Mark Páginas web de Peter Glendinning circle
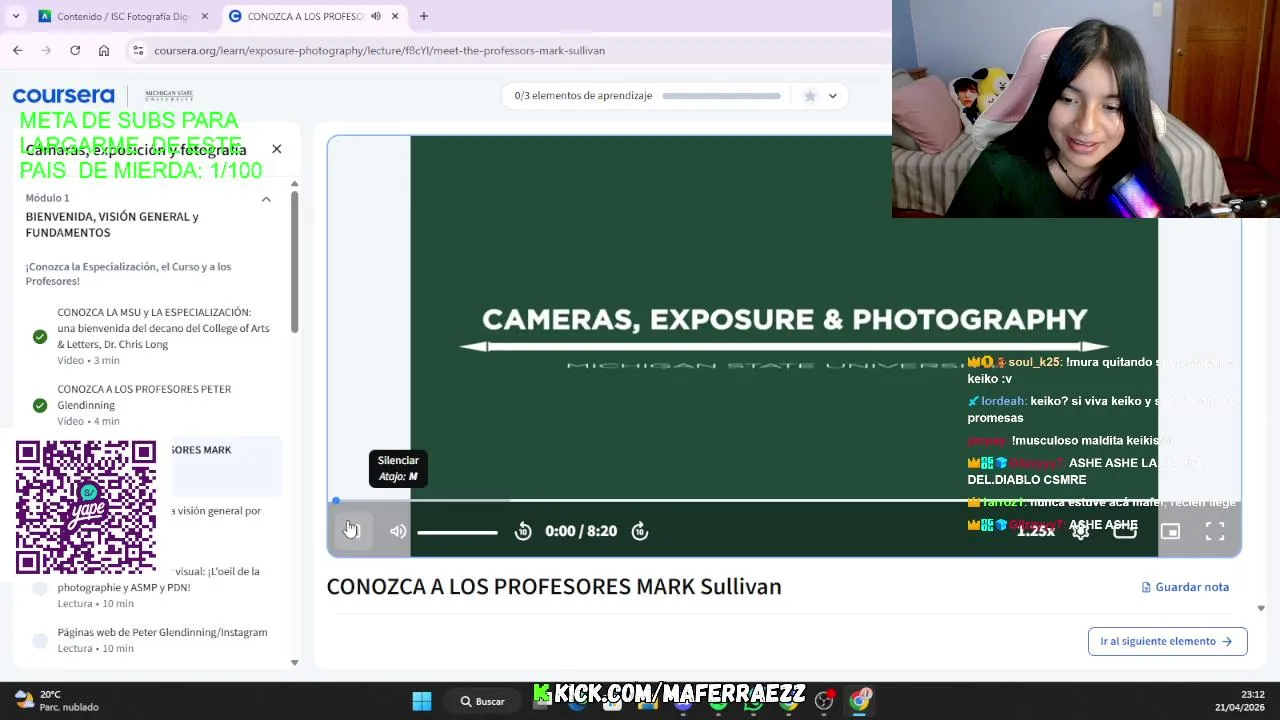The height and width of the screenshot is (720, 1280). 40,640
